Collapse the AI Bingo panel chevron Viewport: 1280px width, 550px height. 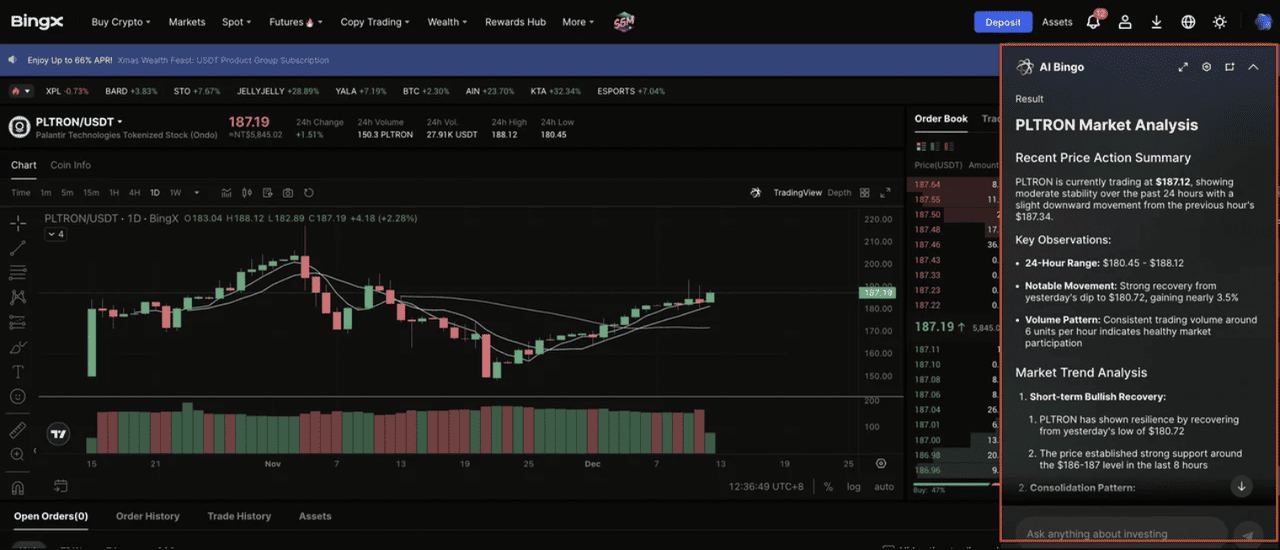tap(1253, 67)
